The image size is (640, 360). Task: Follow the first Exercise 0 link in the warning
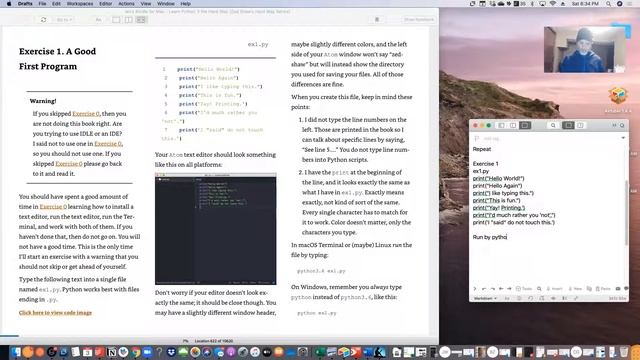pyautogui.click(x=86, y=113)
